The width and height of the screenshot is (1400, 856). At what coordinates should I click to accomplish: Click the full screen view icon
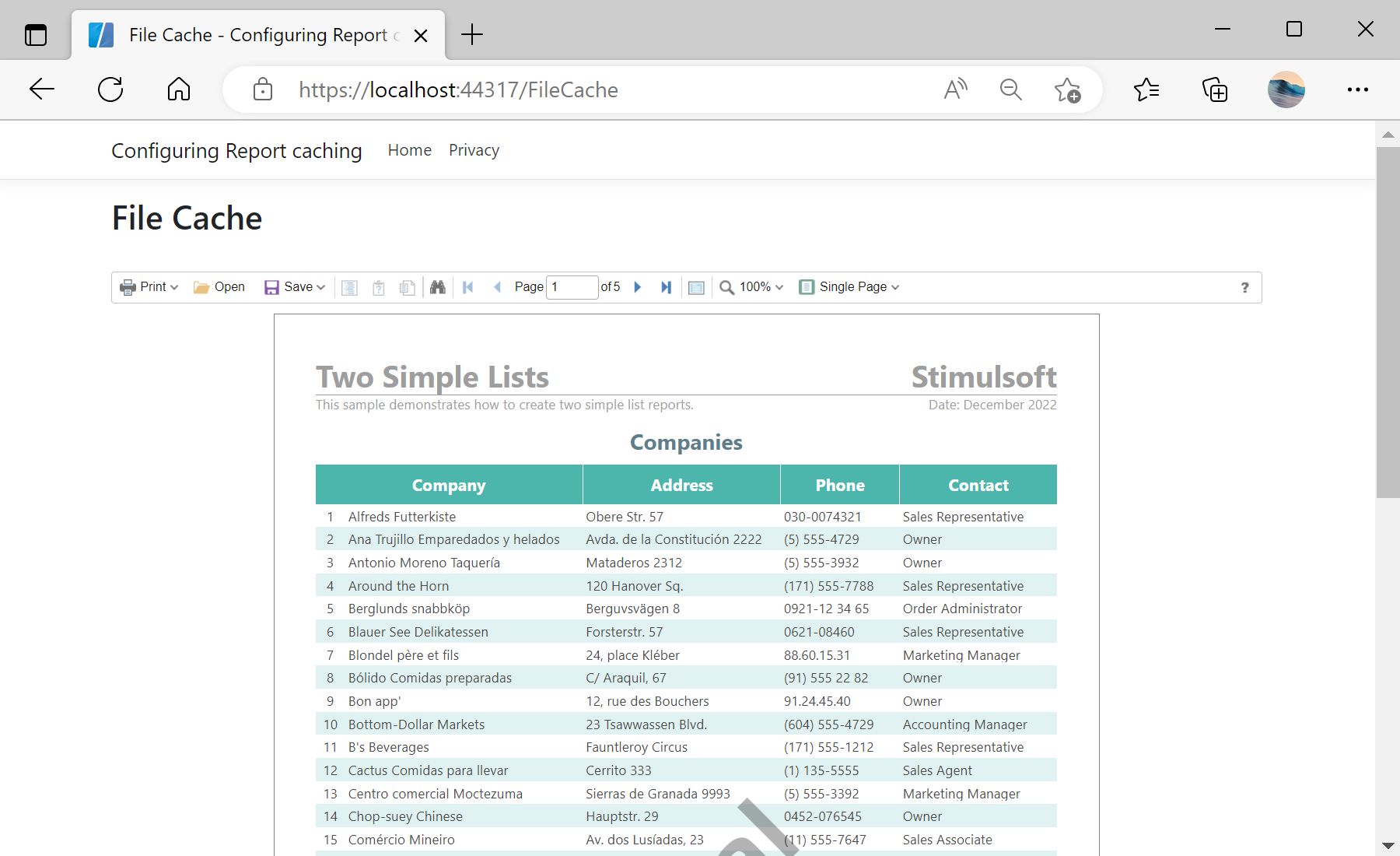pyautogui.click(x=696, y=288)
